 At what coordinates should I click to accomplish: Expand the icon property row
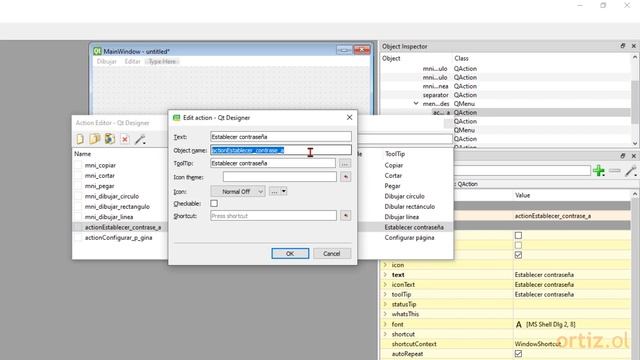tap(385, 265)
